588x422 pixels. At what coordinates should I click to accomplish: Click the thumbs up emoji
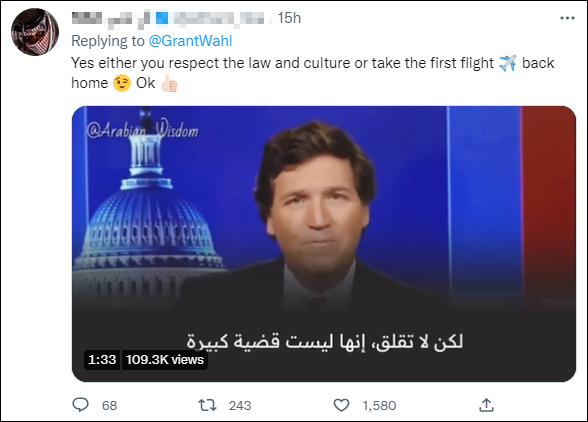[x=169, y=83]
